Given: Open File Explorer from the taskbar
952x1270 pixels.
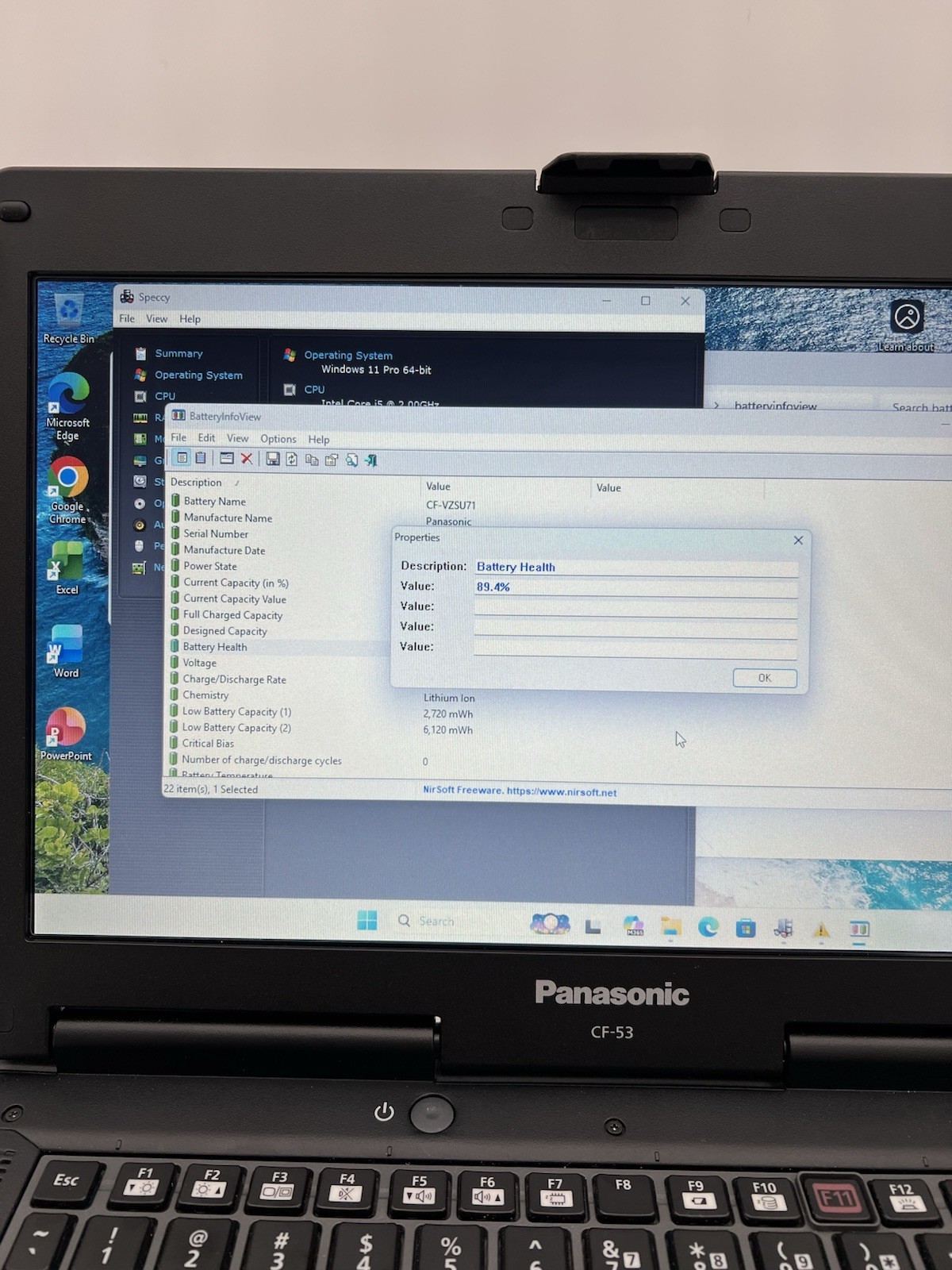Looking at the screenshot, I should 671,927.
